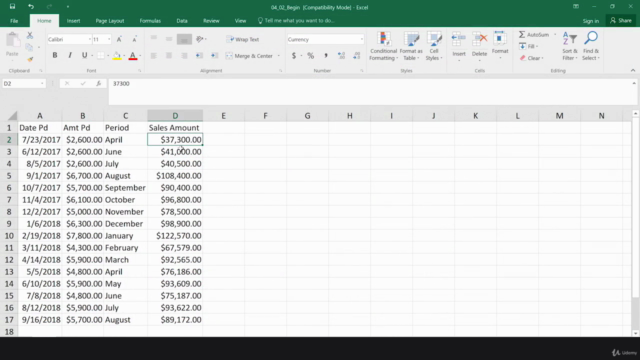This screenshot has height=360, width=640.
Task: Toggle Top Align vertical alignment
Action: (x=153, y=39)
